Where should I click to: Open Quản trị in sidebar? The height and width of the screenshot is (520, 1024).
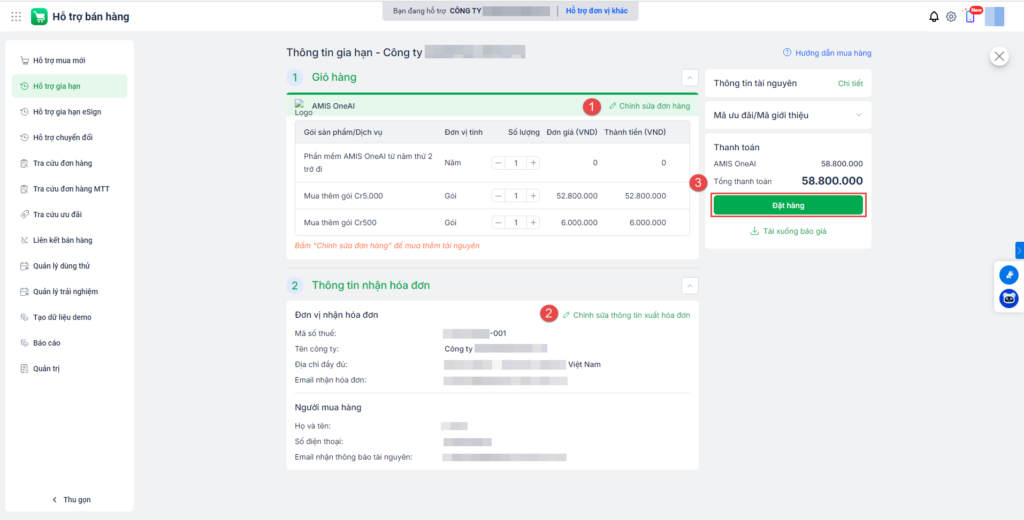69,368
